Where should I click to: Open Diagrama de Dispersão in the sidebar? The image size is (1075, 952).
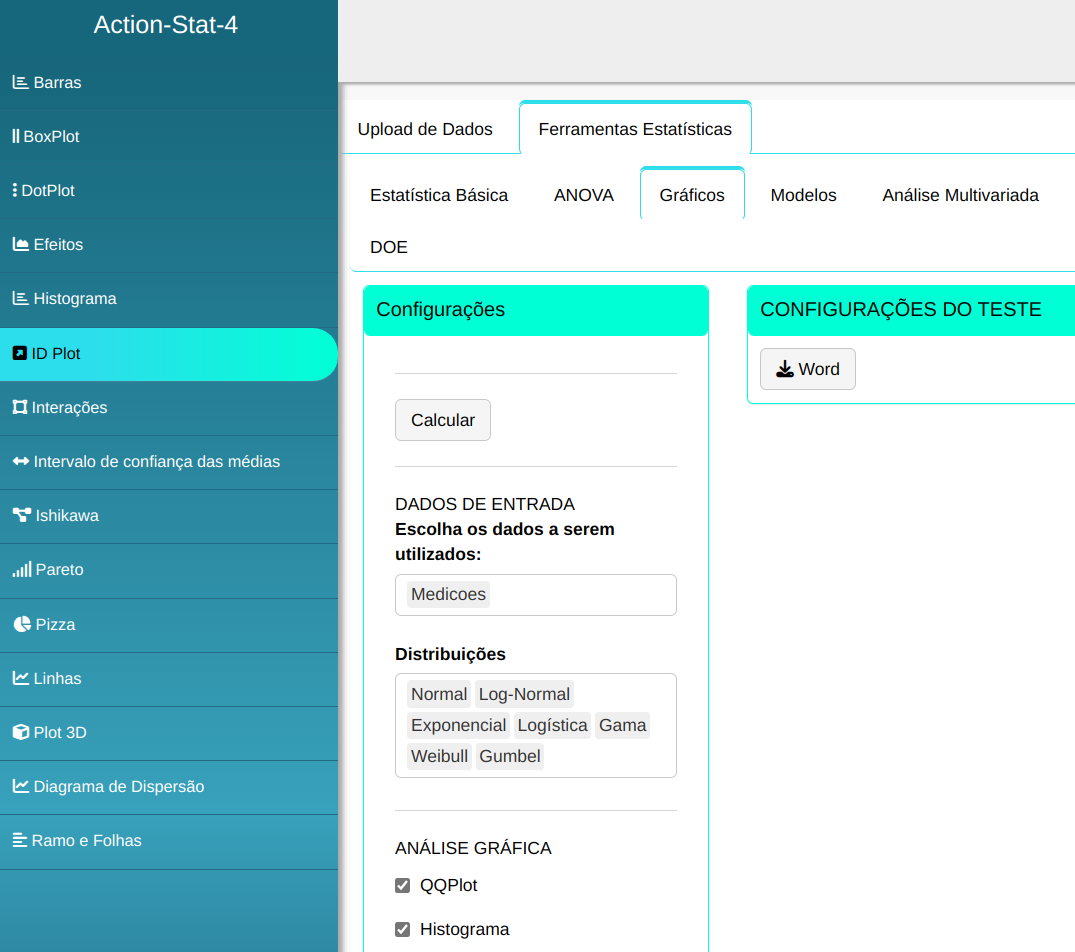118,787
